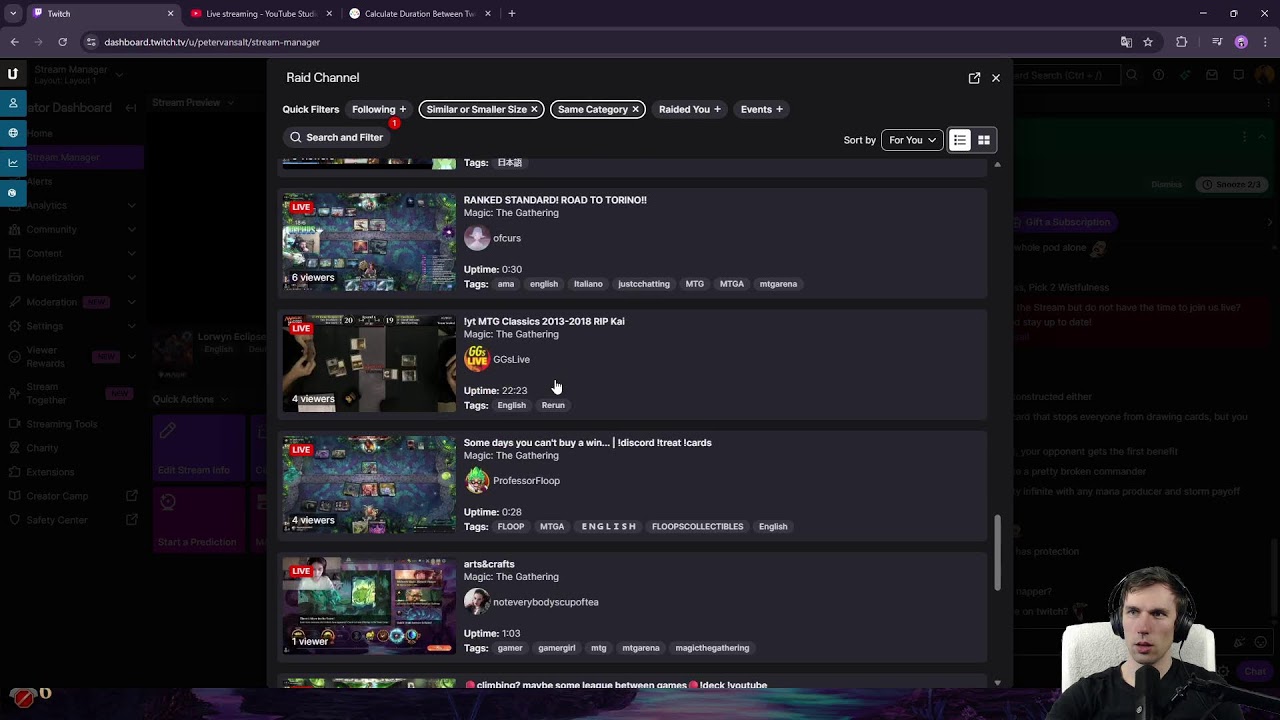Close the Twitch browser tab

[x=170, y=14]
